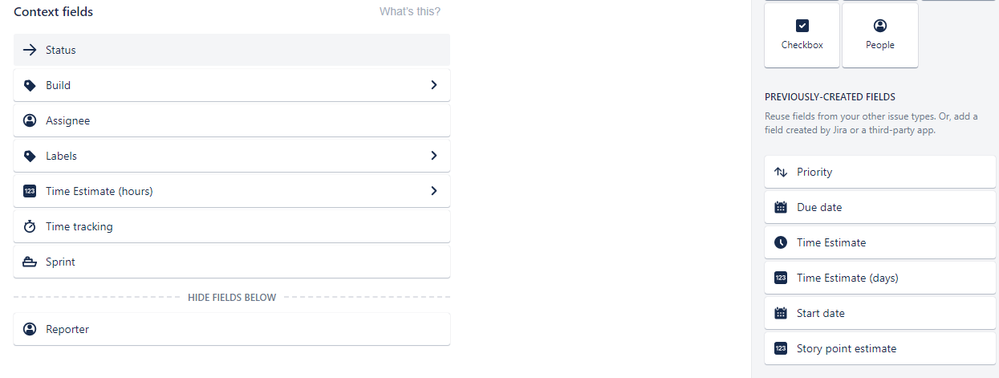The width and height of the screenshot is (999, 378).
Task: Click the Due date calendar icon
Action: [x=780, y=207]
